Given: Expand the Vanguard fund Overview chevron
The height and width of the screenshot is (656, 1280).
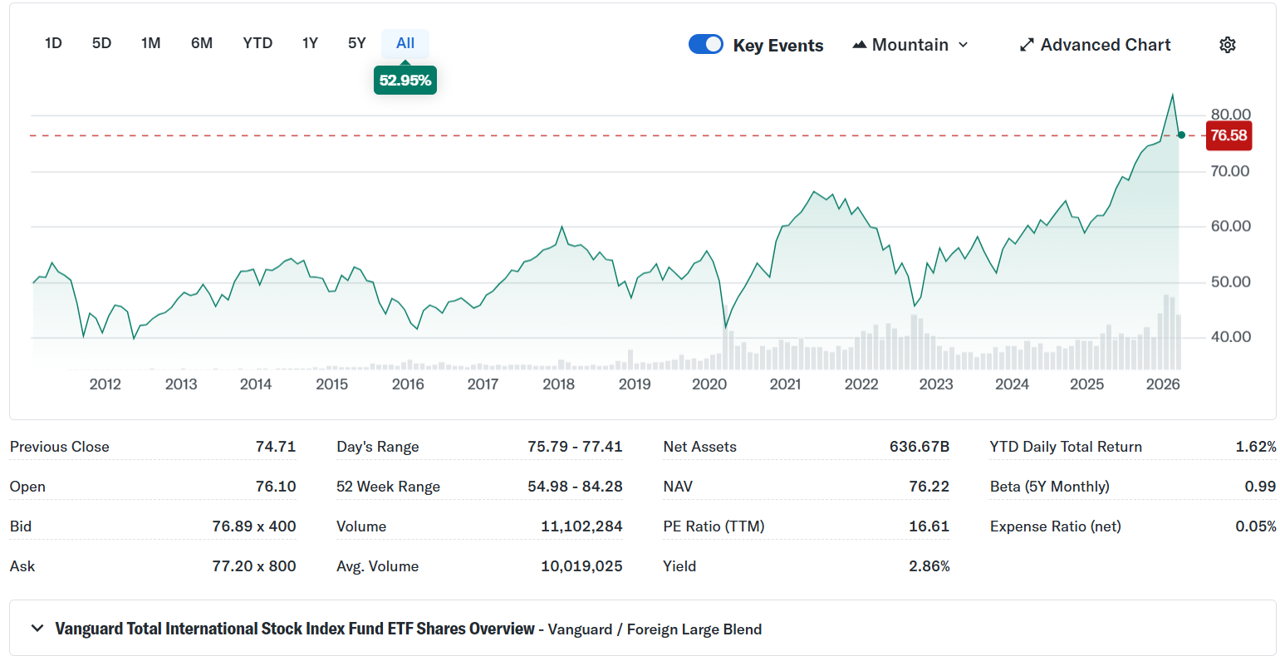Looking at the screenshot, I should click(38, 629).
